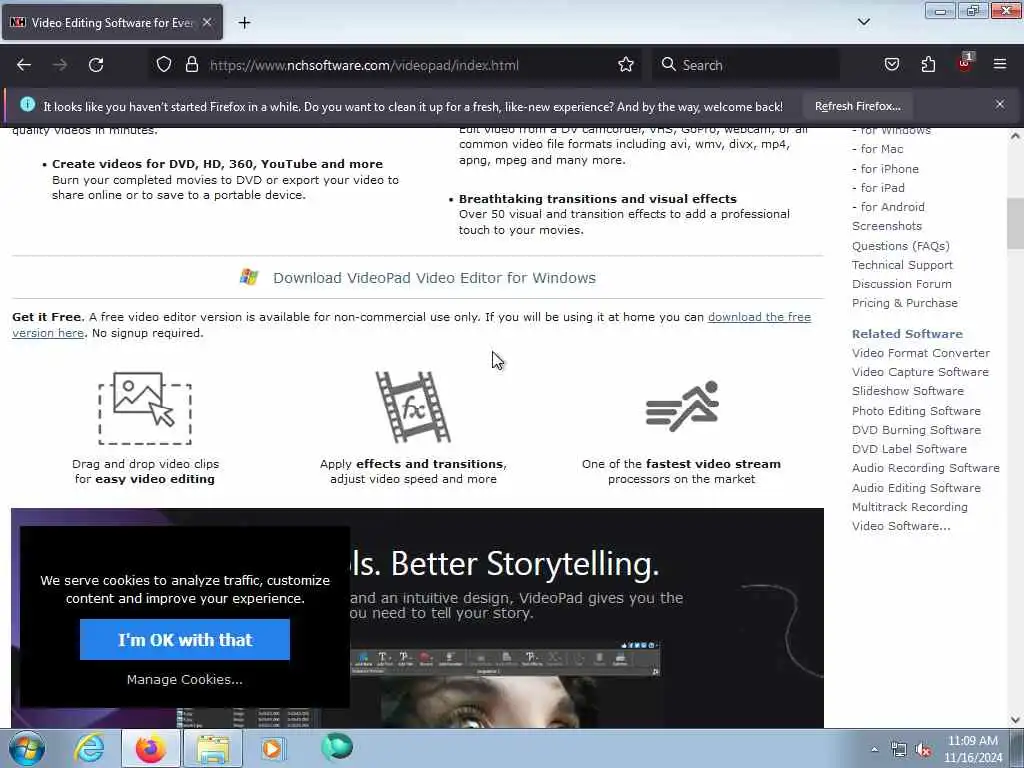Open DVD Label Software link
The width and height of the screenshot is (1024, 768).
coord(909,449)
